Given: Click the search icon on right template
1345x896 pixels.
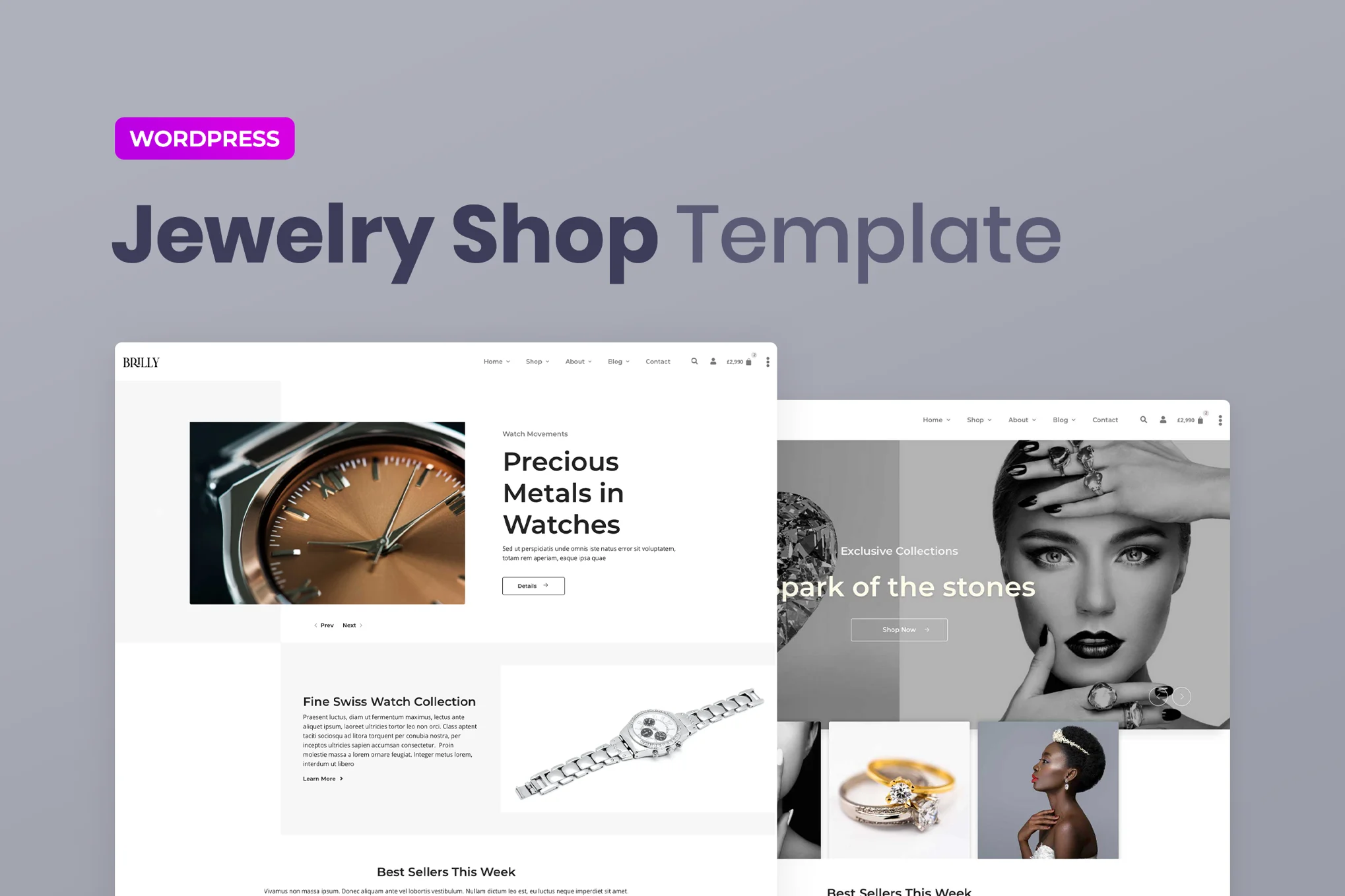Looking at the screenshot, I should pyautogui.click(x=1143, y=420).
